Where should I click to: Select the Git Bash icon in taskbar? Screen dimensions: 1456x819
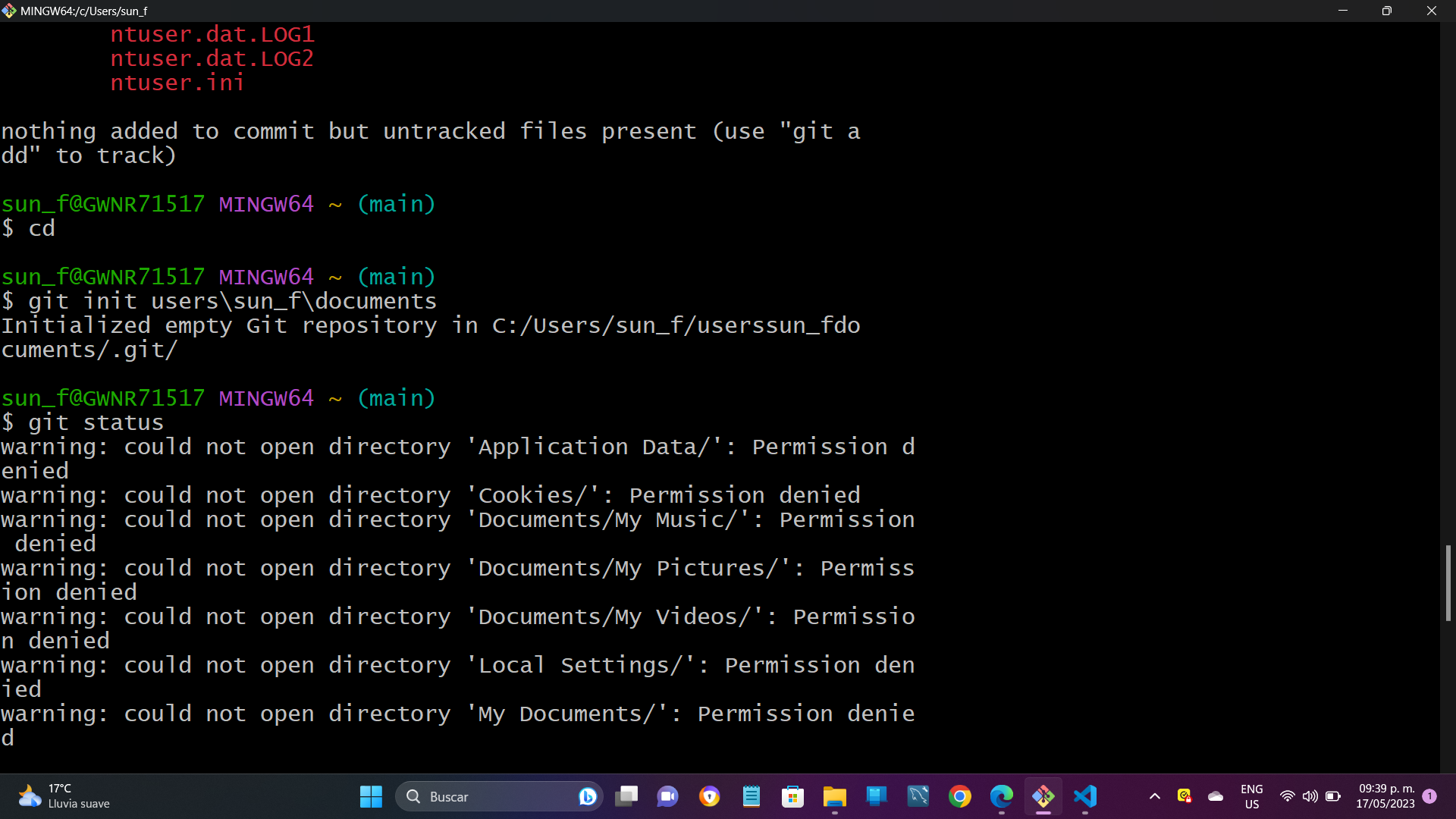tap(1043, 796)
